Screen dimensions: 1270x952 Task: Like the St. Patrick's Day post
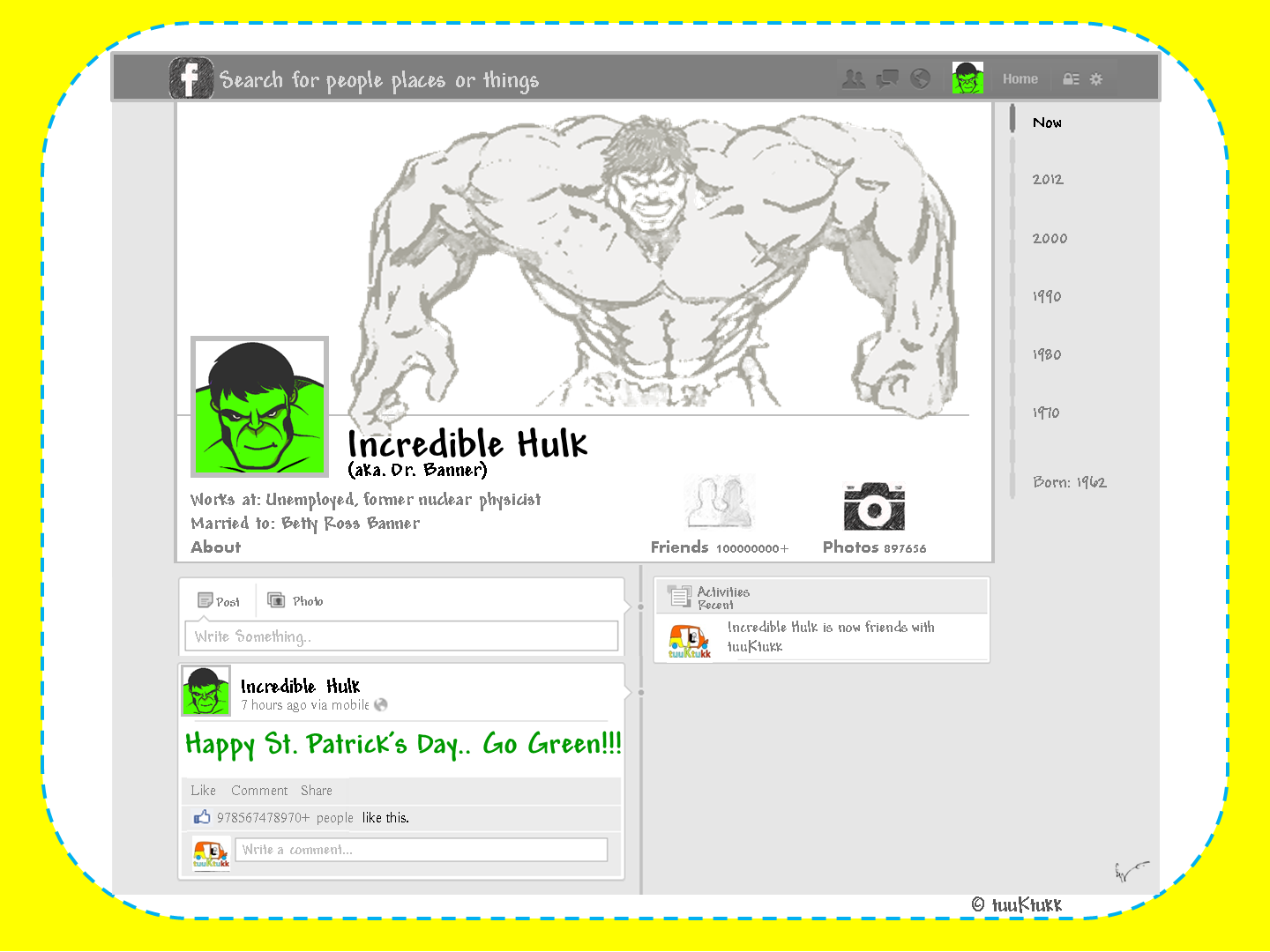click(203, 791)
